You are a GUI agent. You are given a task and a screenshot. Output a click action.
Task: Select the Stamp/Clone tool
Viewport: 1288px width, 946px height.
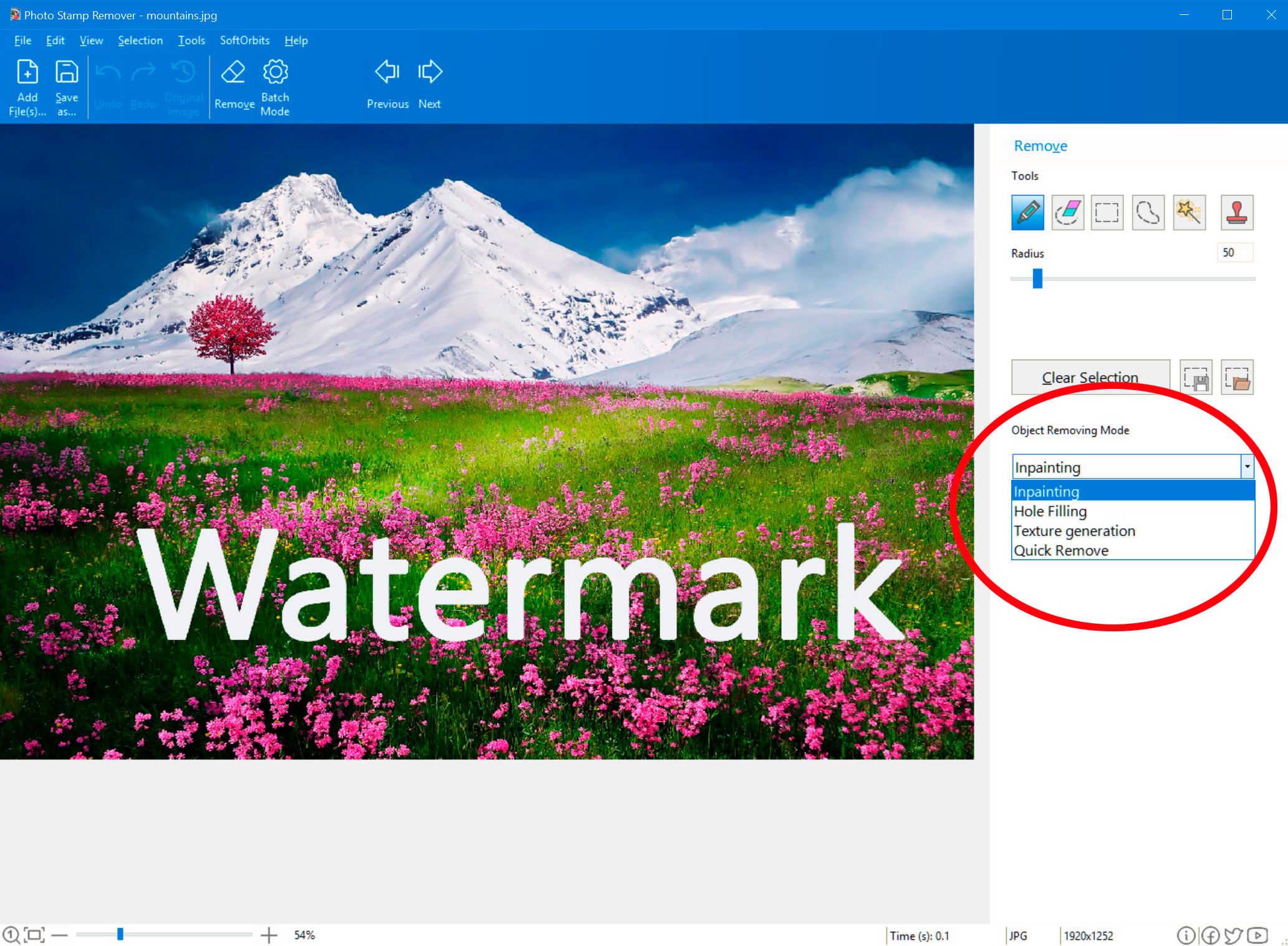pyautogui.click(x=1237, y=211)
